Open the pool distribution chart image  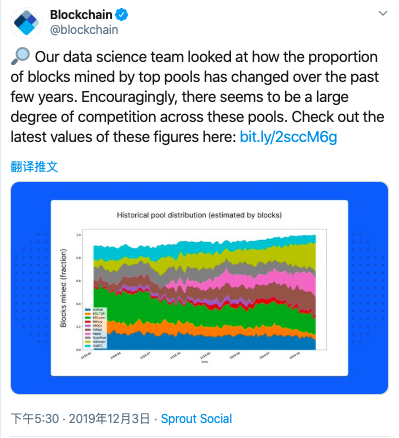click(199, 288)
